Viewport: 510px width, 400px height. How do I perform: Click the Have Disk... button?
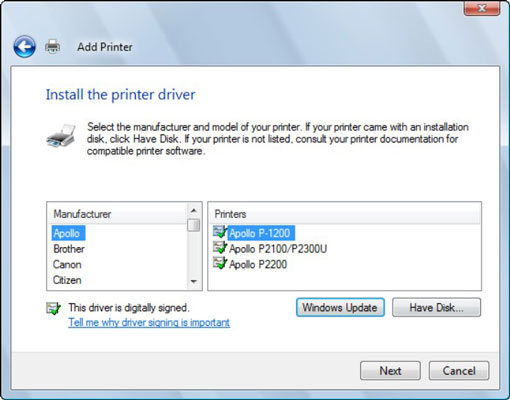click(x=436, y=307)
